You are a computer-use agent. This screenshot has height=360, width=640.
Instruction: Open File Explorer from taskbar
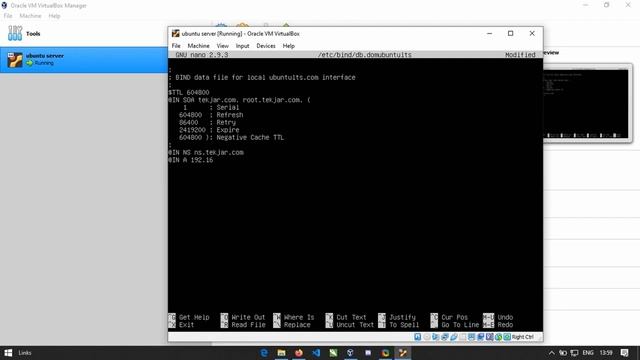click(281, 353)
